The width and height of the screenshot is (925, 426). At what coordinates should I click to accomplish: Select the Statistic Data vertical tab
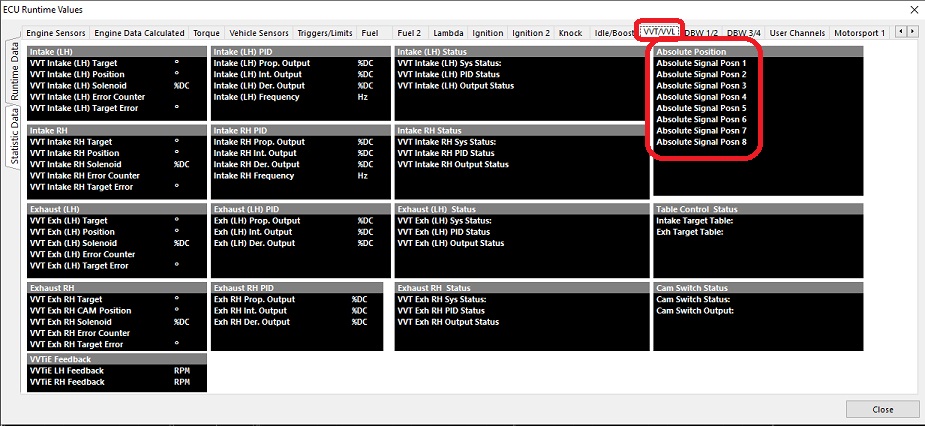point(15,141)
